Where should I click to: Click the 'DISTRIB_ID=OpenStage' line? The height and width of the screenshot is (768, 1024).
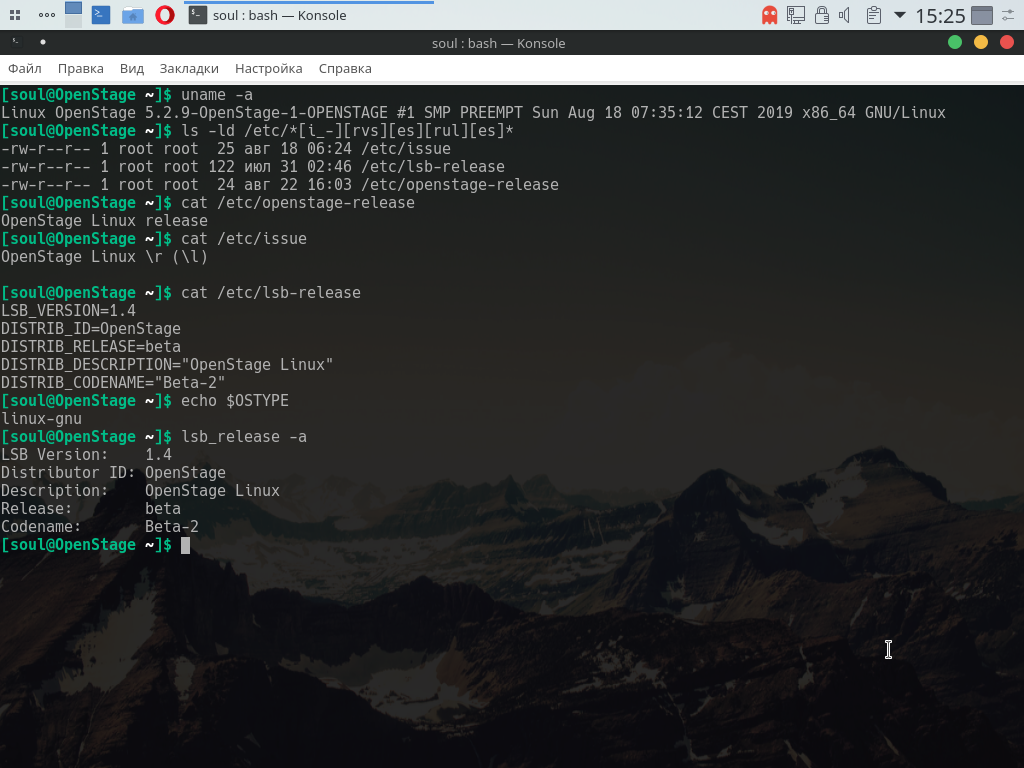91,328
